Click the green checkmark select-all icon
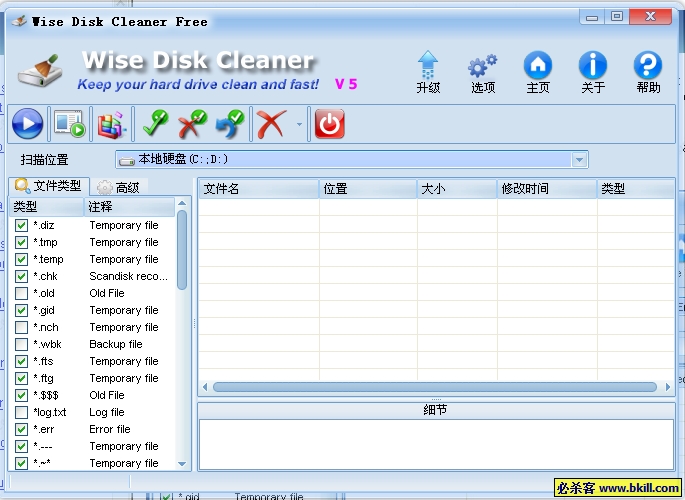 pyautogui.click(x=156, y=124)
